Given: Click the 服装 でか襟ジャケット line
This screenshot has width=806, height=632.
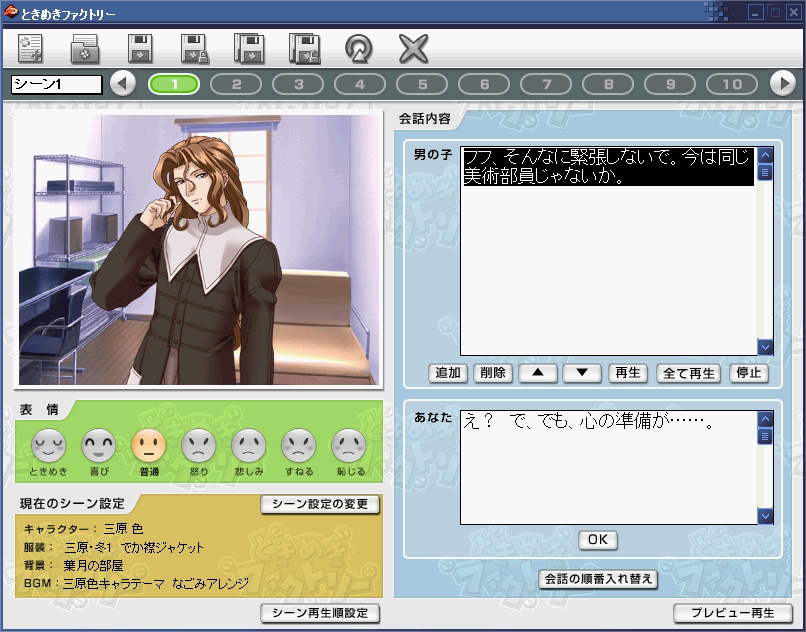Looking at the screenshot, I should [114, 547].
